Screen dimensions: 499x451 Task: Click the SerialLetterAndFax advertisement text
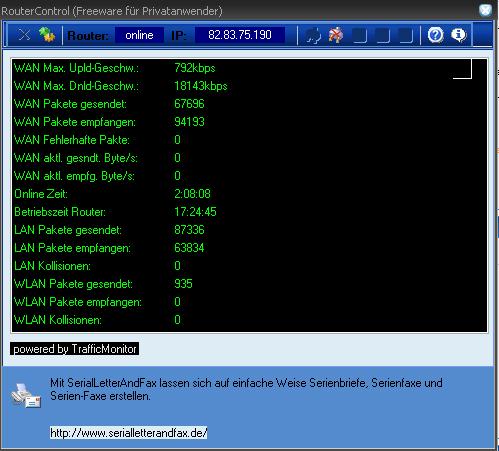[246, 389]
